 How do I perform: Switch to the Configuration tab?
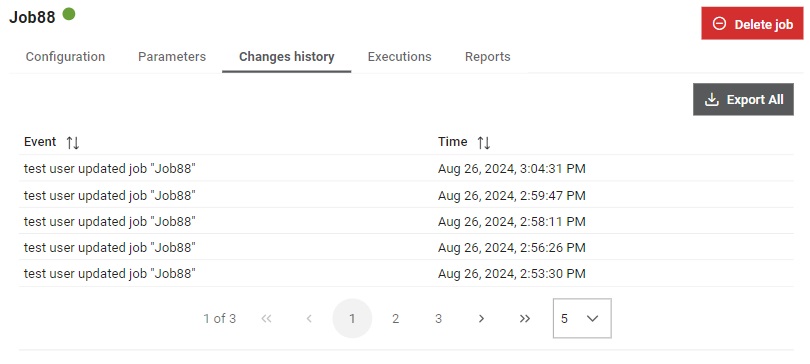[65, 57]
